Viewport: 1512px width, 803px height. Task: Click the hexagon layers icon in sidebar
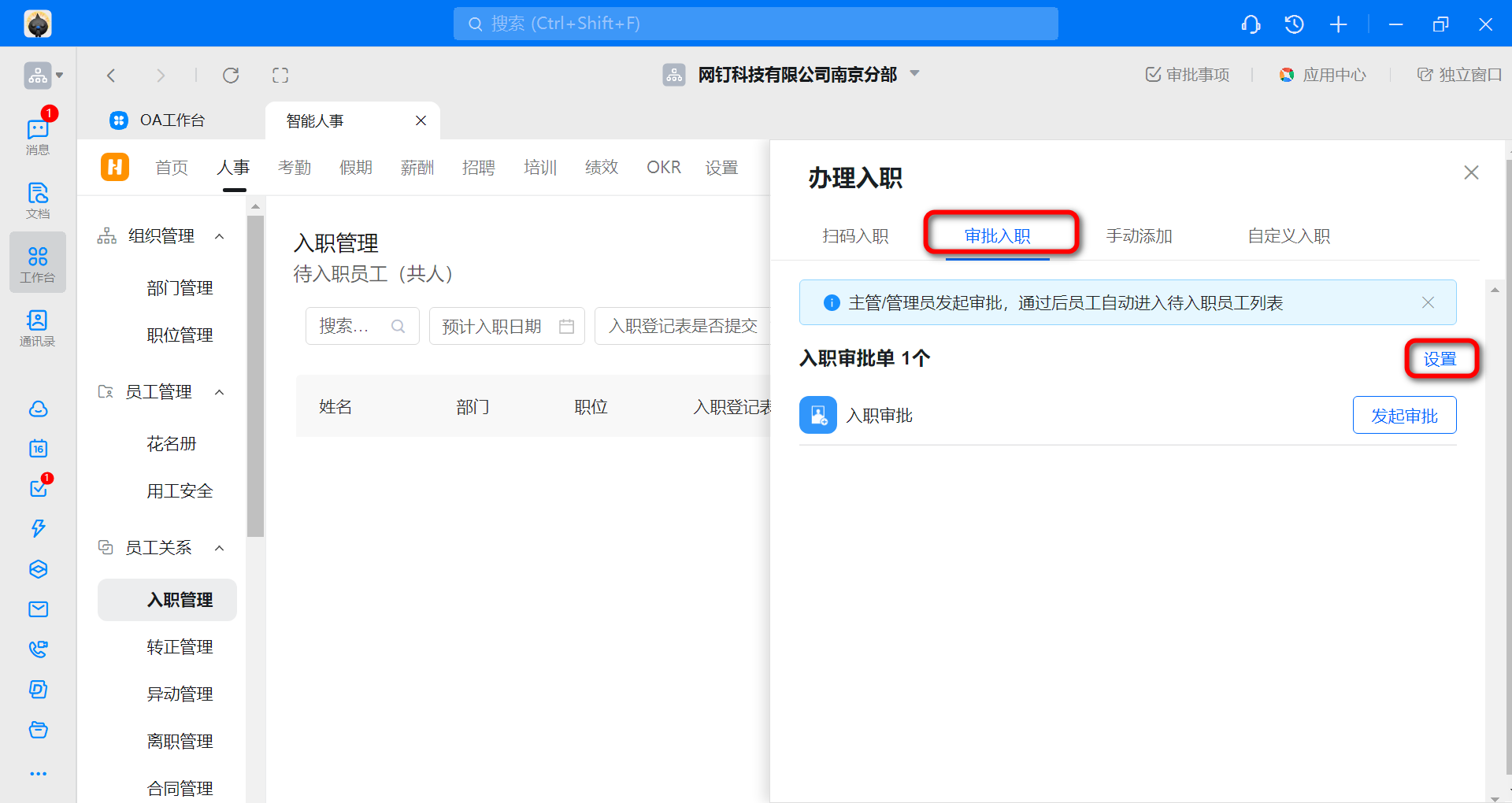(x=38, y=569)
